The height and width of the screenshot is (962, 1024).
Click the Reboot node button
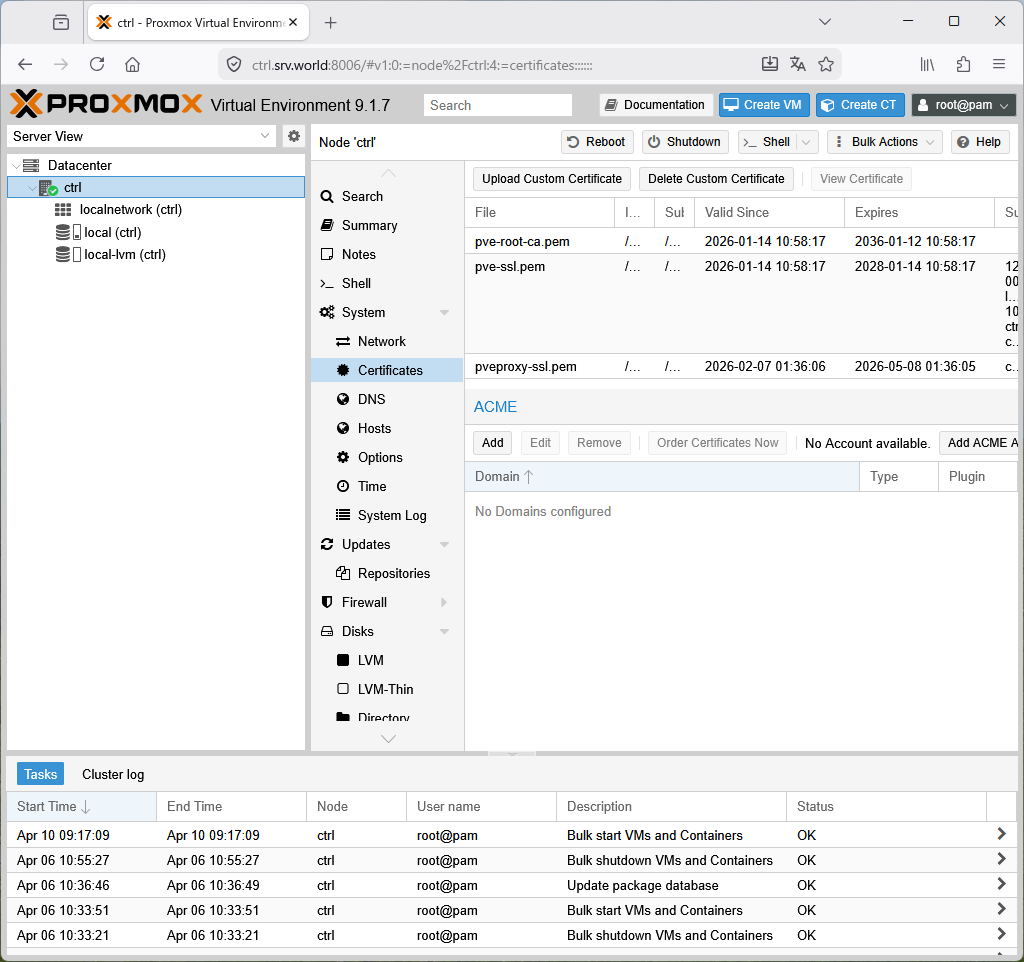point(596,142)
